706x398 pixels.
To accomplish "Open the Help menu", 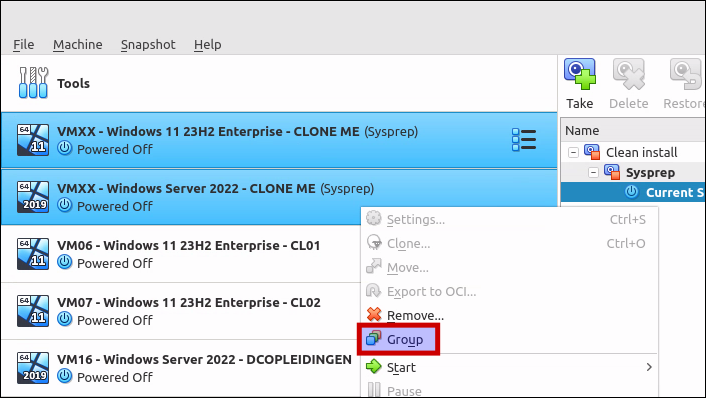I will 208,45.
